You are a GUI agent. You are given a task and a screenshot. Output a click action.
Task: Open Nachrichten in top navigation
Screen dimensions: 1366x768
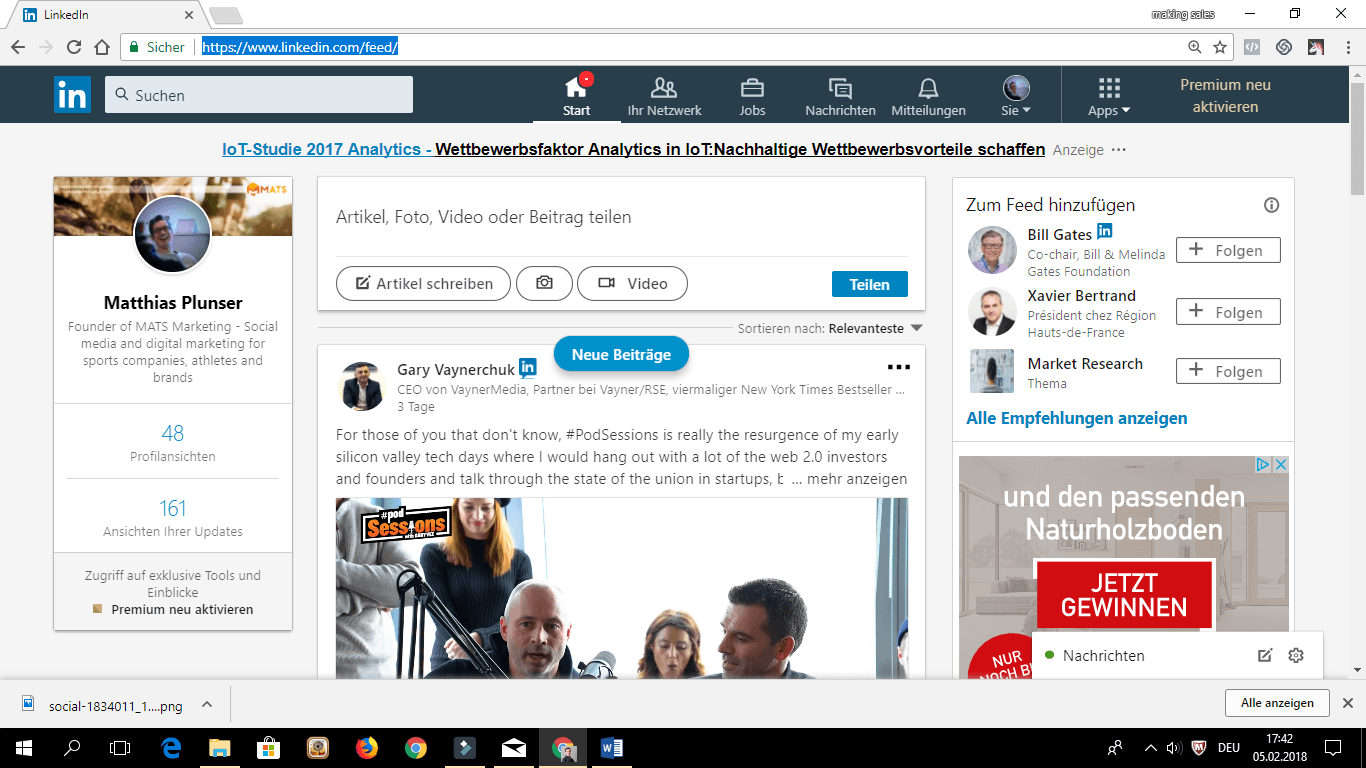click(x=840, y=96)
